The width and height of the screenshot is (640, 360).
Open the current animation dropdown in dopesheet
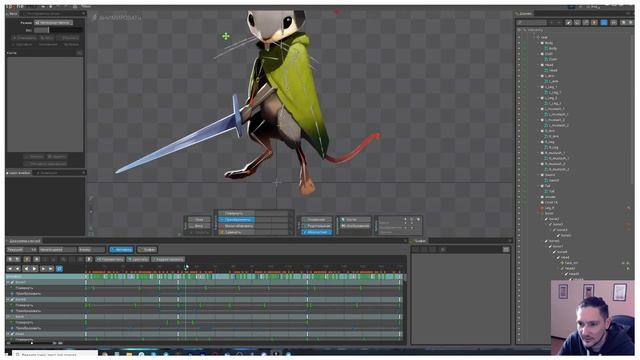click(x=22, y=249)
